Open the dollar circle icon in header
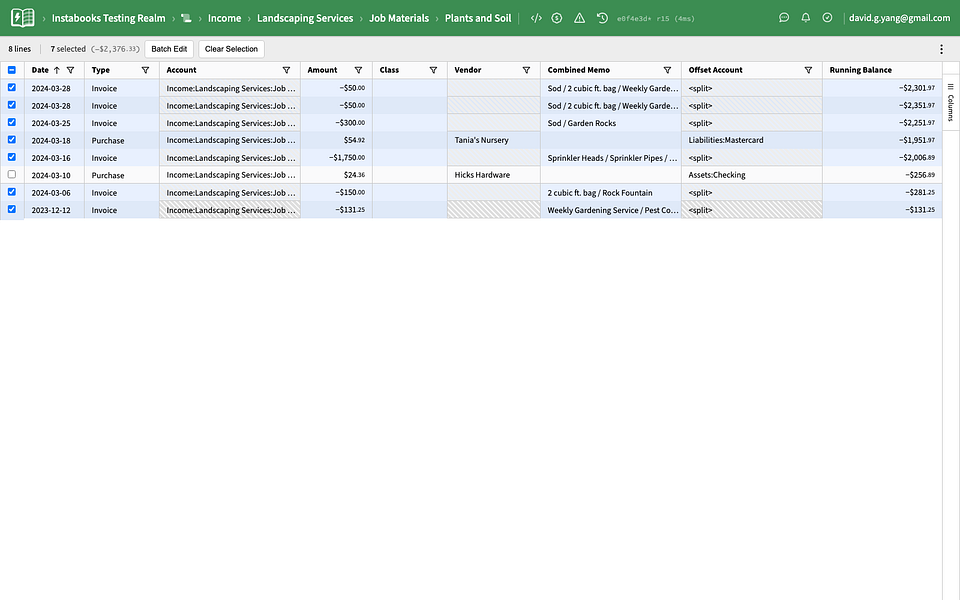The width and height of the screenshot is (960, 600). [x=557, y=18]
